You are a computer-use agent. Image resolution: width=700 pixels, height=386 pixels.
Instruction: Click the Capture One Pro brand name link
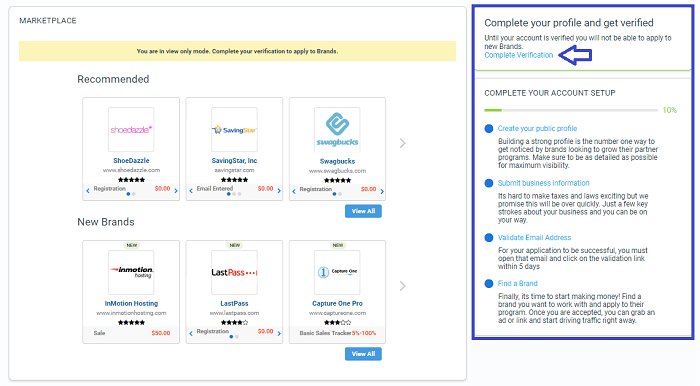(x=338, y=303)
